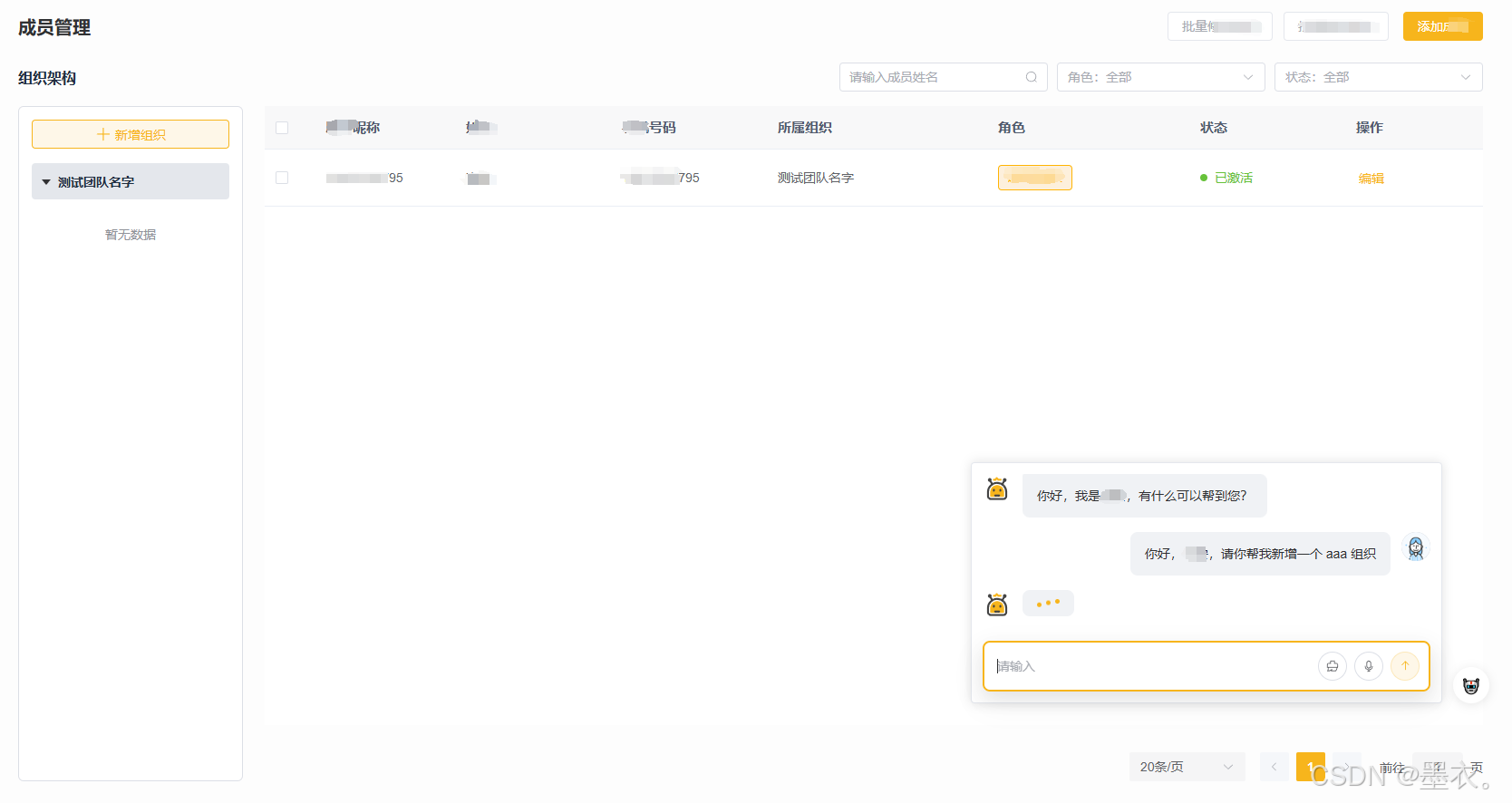1512x803 pixels.
Task: Click the 成员管理 page title
Action: pyautogui.click(x=54, y=28)
